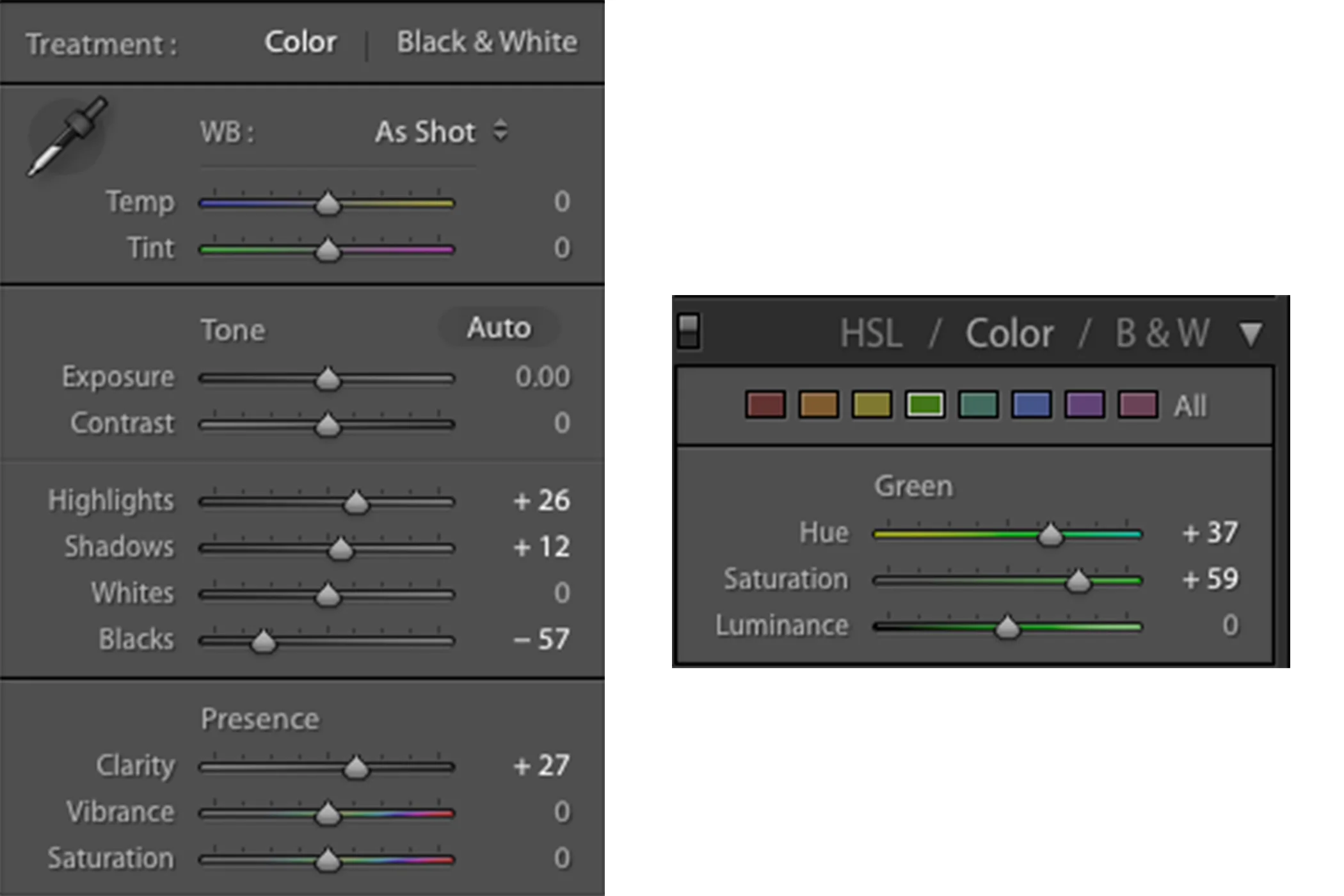Toggle the HSL panel on/off switch
Image resolution: width=1344 pixels, height=896 pixels.
point(689,331)
